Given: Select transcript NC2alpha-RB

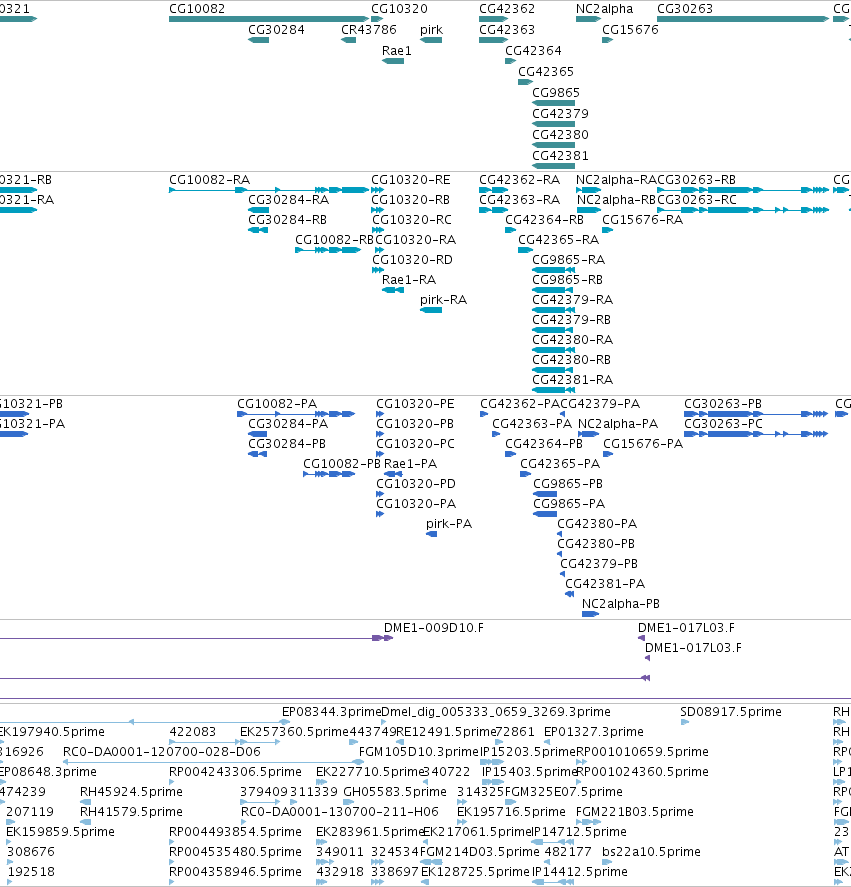Looking at the screenshot, I should pos(616,200).
